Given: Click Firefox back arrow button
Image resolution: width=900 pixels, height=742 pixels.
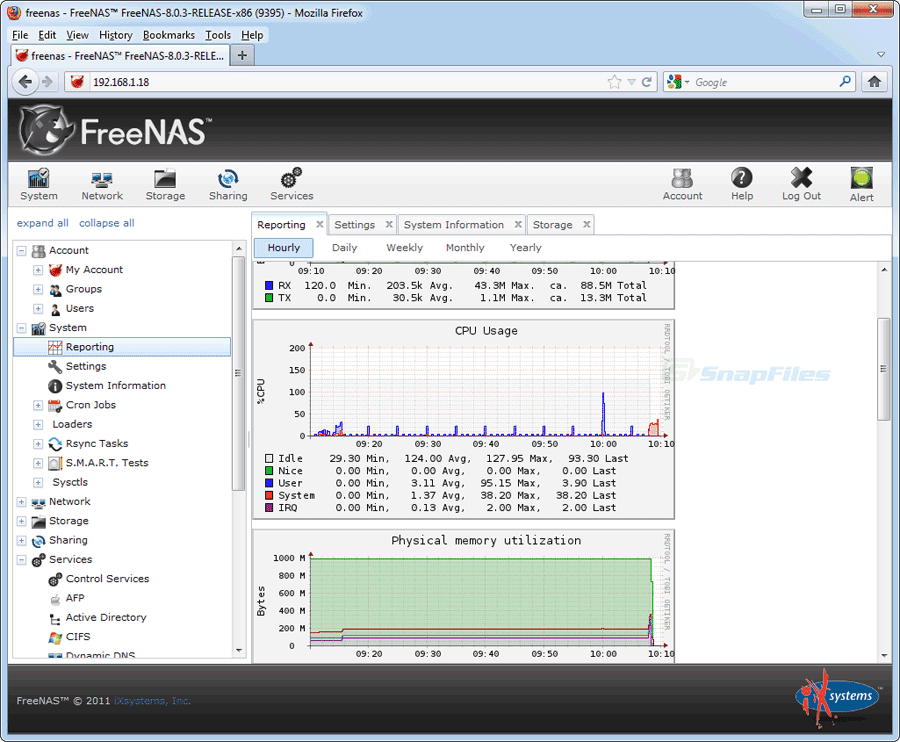Looking at the screenshot, I should coord(25,82).
